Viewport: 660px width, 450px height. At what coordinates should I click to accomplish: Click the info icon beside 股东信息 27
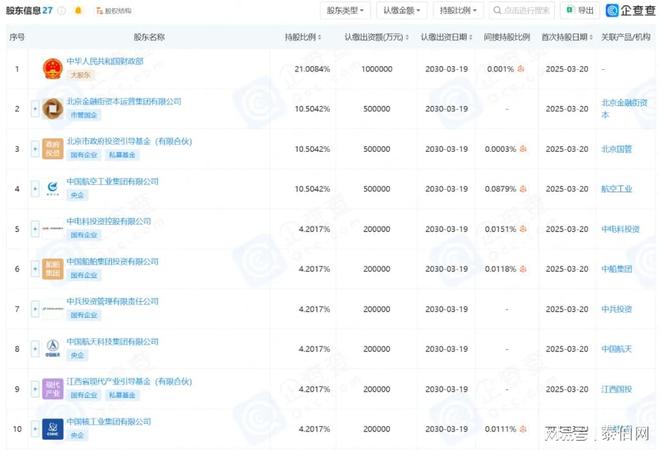click(x=61, y=11)
